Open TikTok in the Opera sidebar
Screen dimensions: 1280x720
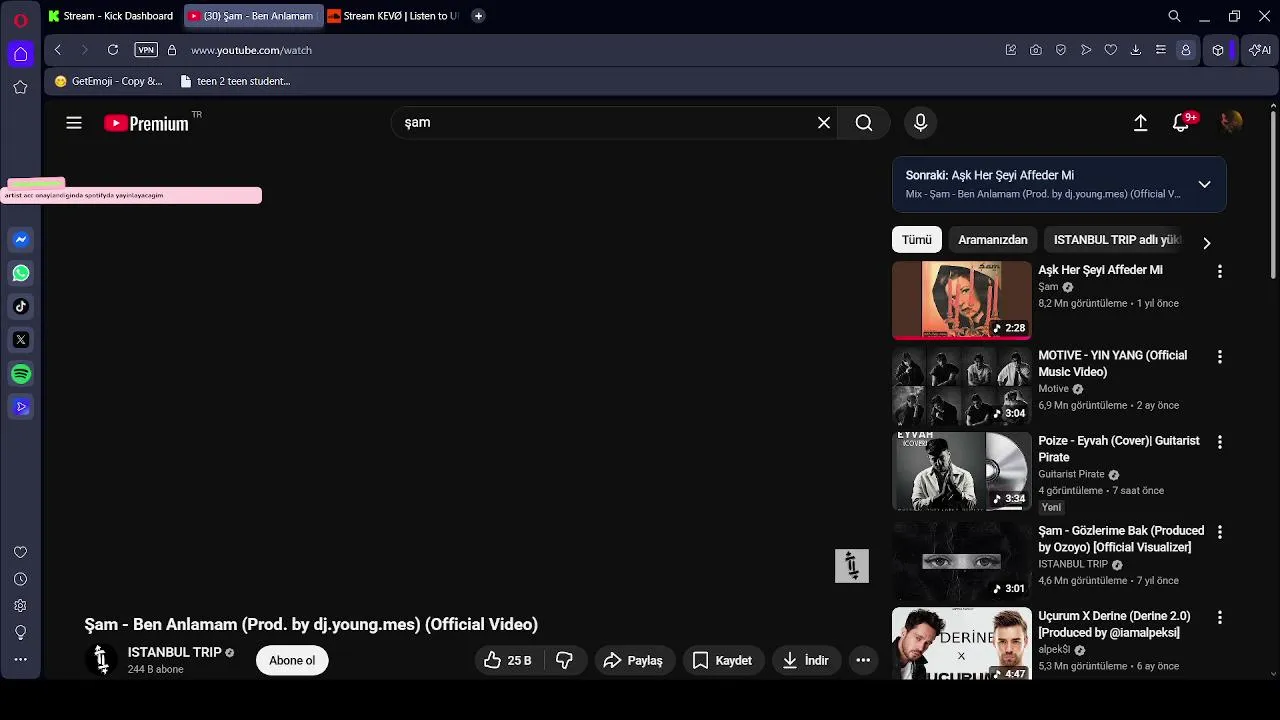click(21, 307)
